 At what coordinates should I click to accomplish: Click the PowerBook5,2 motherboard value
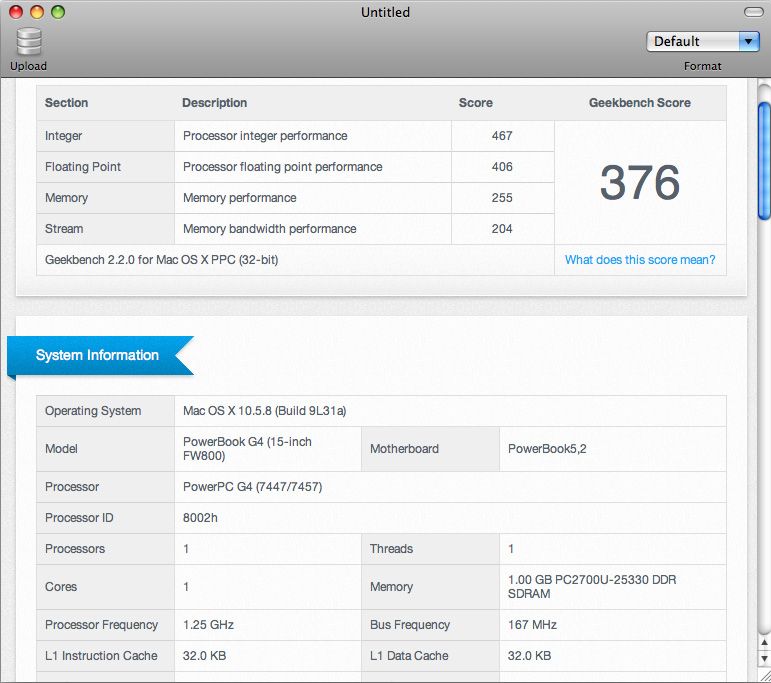pyautogui.click(x=547, y=449)
